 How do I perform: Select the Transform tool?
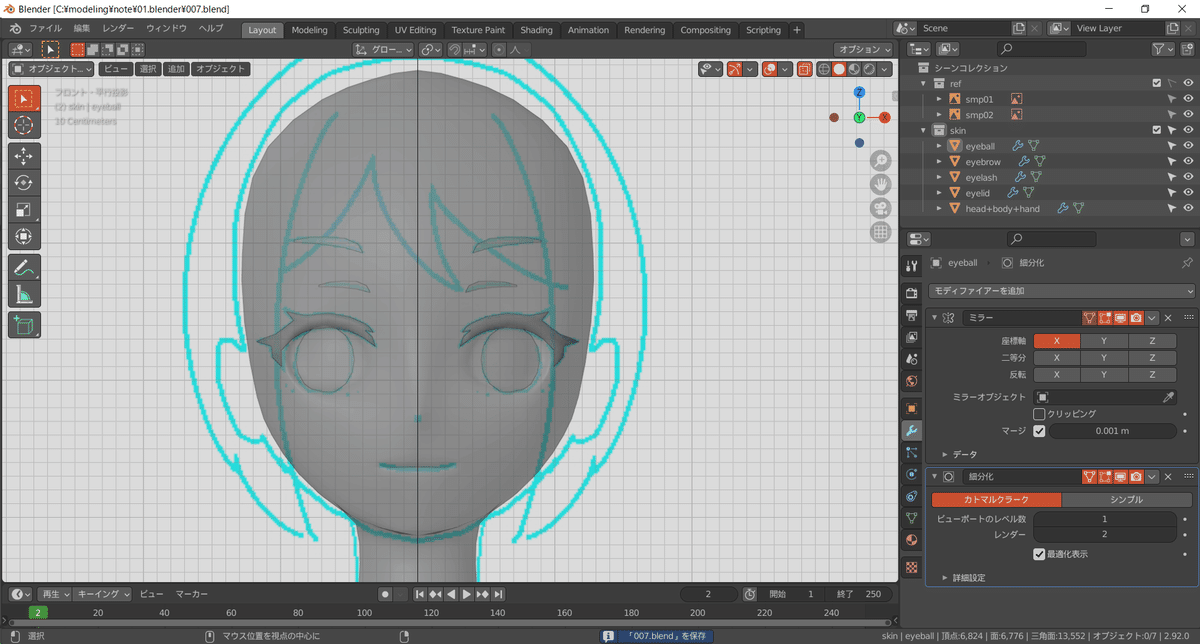(25, 236)
